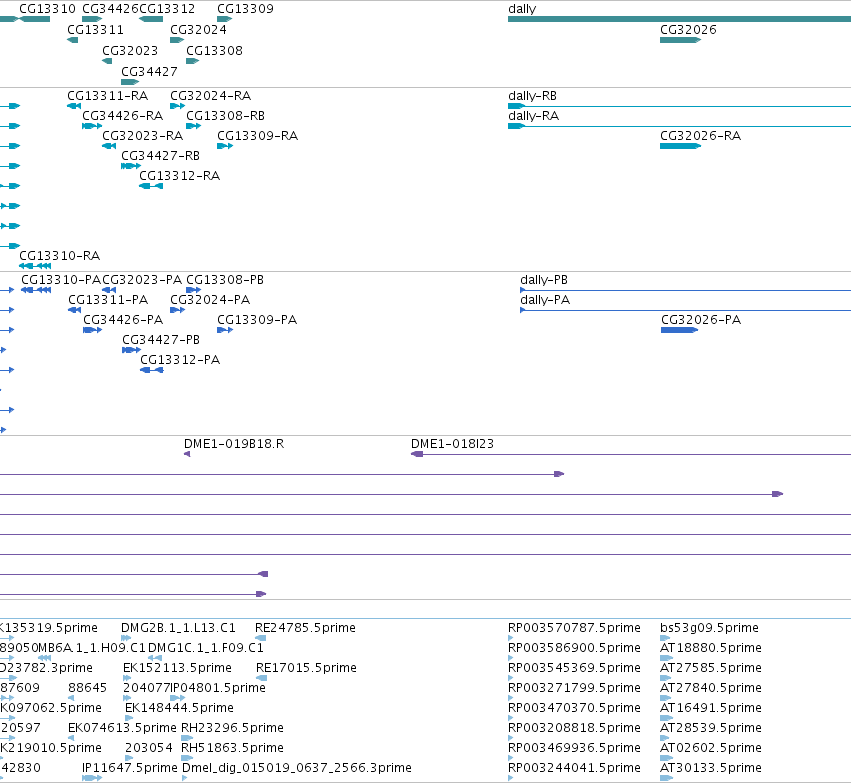This screenshot has width=851, height=783.
Task: Click the dally-RA transcript label
Action: (x=534, y=116)
